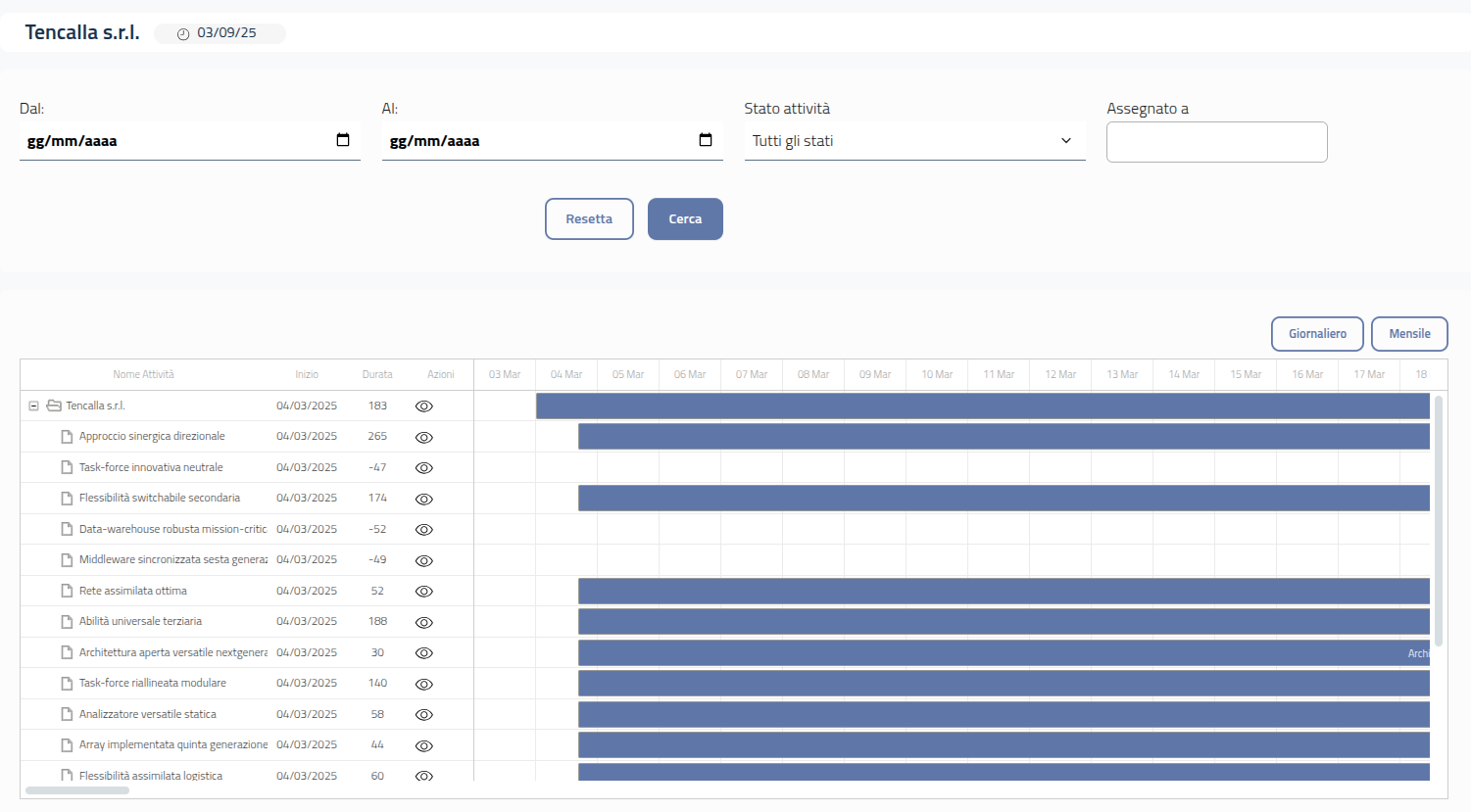Toggle eye icon for Analizzatore versatile statica
The image size is (1471, 812).
(424, 714)
